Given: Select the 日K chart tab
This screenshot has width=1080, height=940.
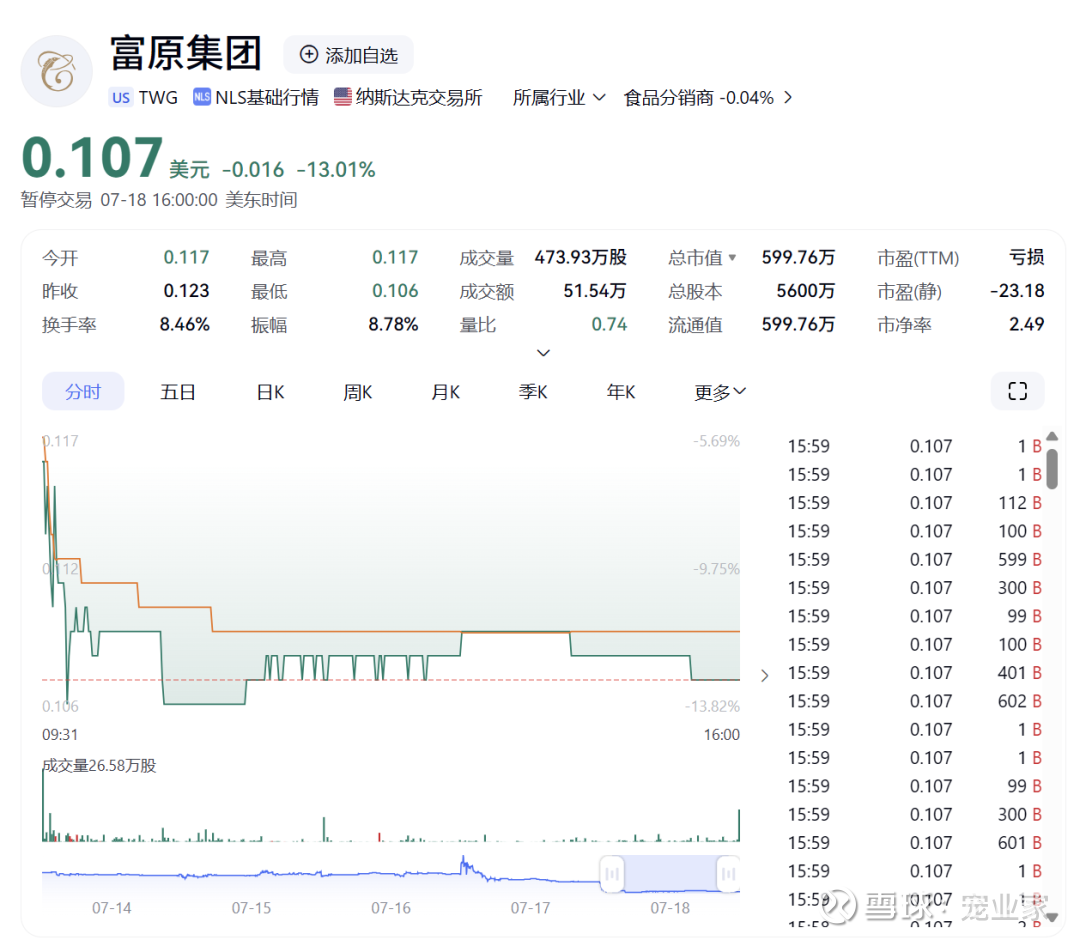Looking at the screenshot, I should pyautogui.click(x=270, y=392).
